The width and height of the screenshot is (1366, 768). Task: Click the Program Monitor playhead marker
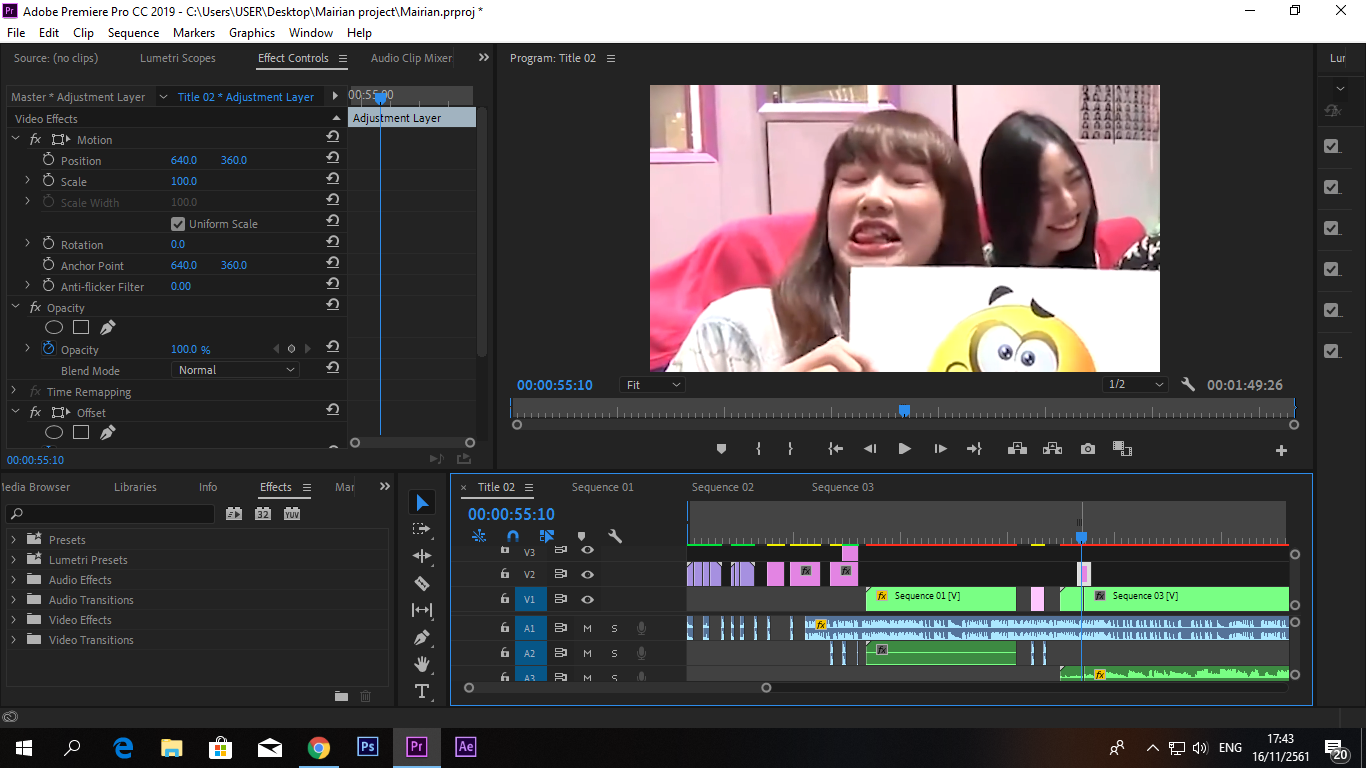click(904, 410)
